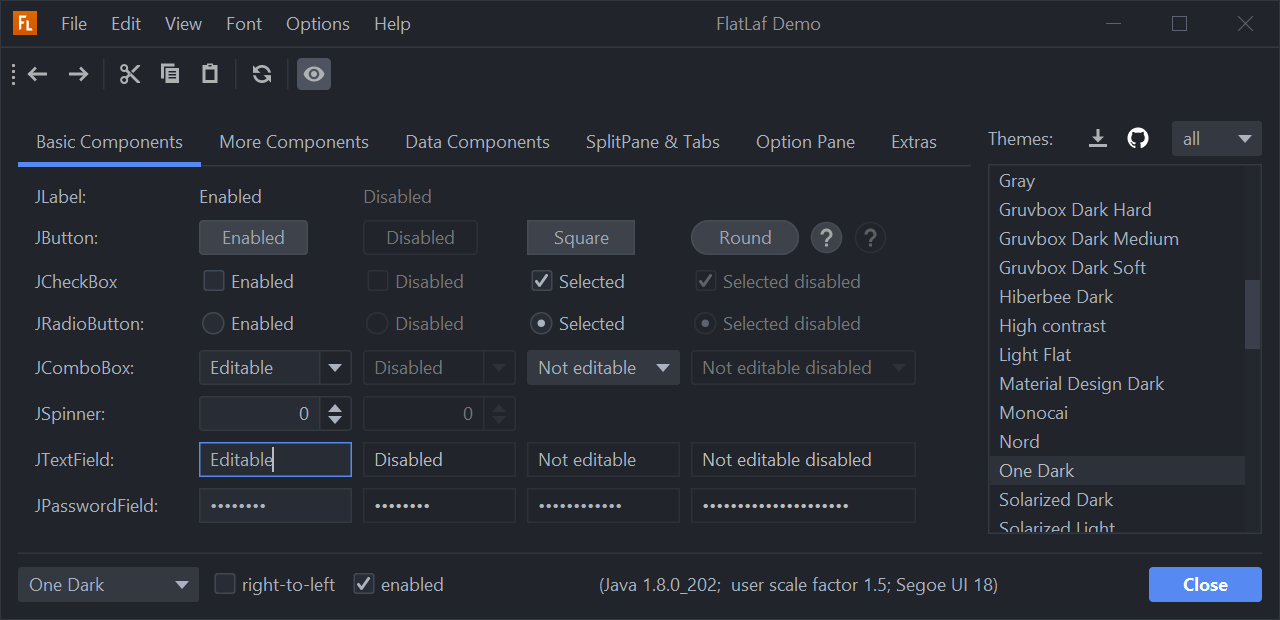Toggle the eye visibility toolbar button
The height and width of the screenshot is (620, 1280).
(314, 74)
